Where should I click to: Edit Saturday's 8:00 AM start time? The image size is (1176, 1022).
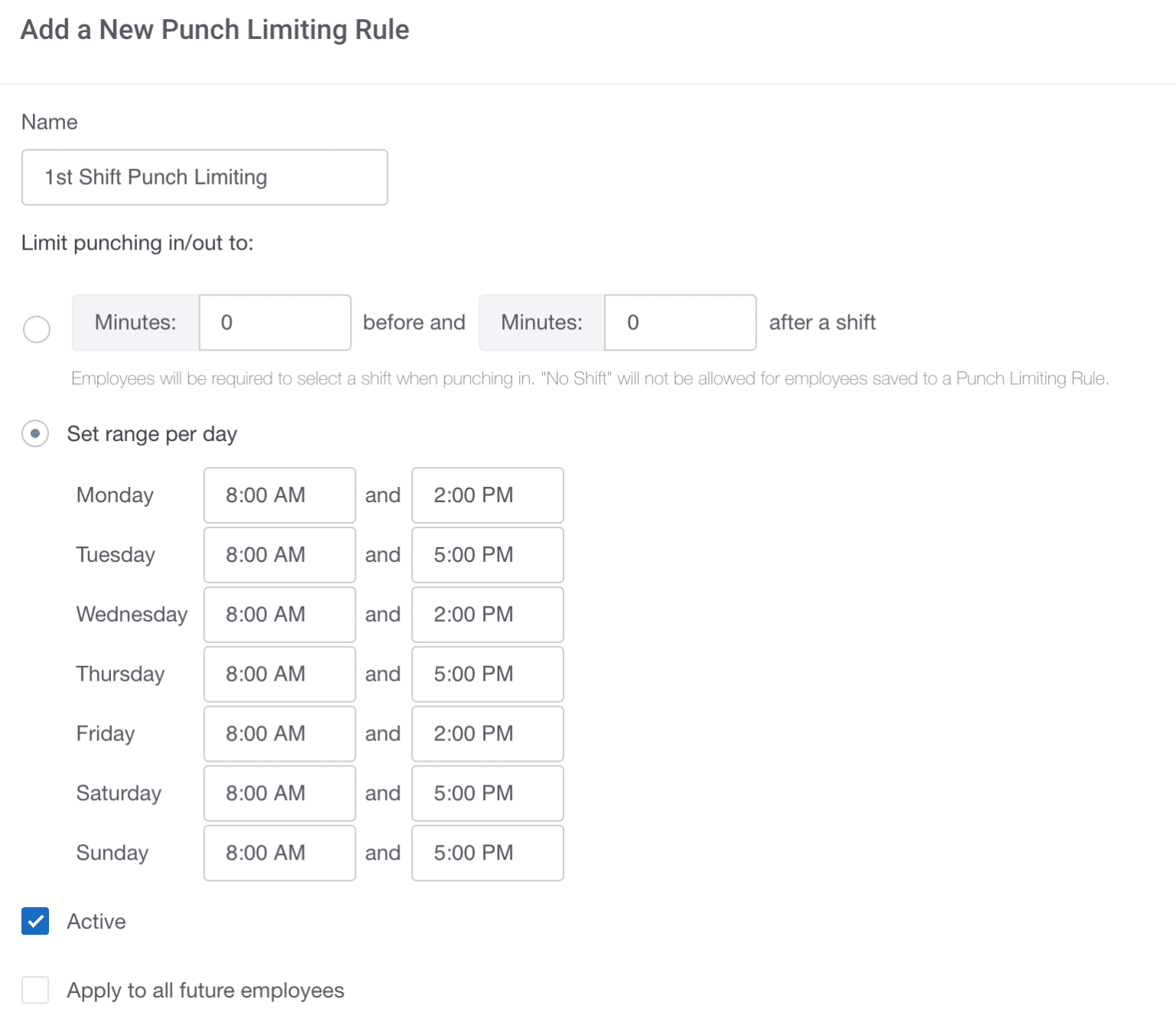pyautogui.click(x=279, y=793)
